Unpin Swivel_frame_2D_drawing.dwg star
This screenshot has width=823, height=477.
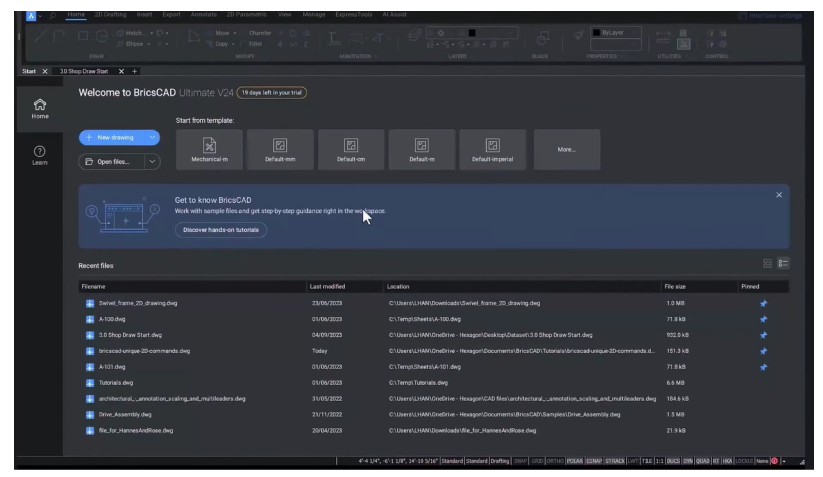763,303
